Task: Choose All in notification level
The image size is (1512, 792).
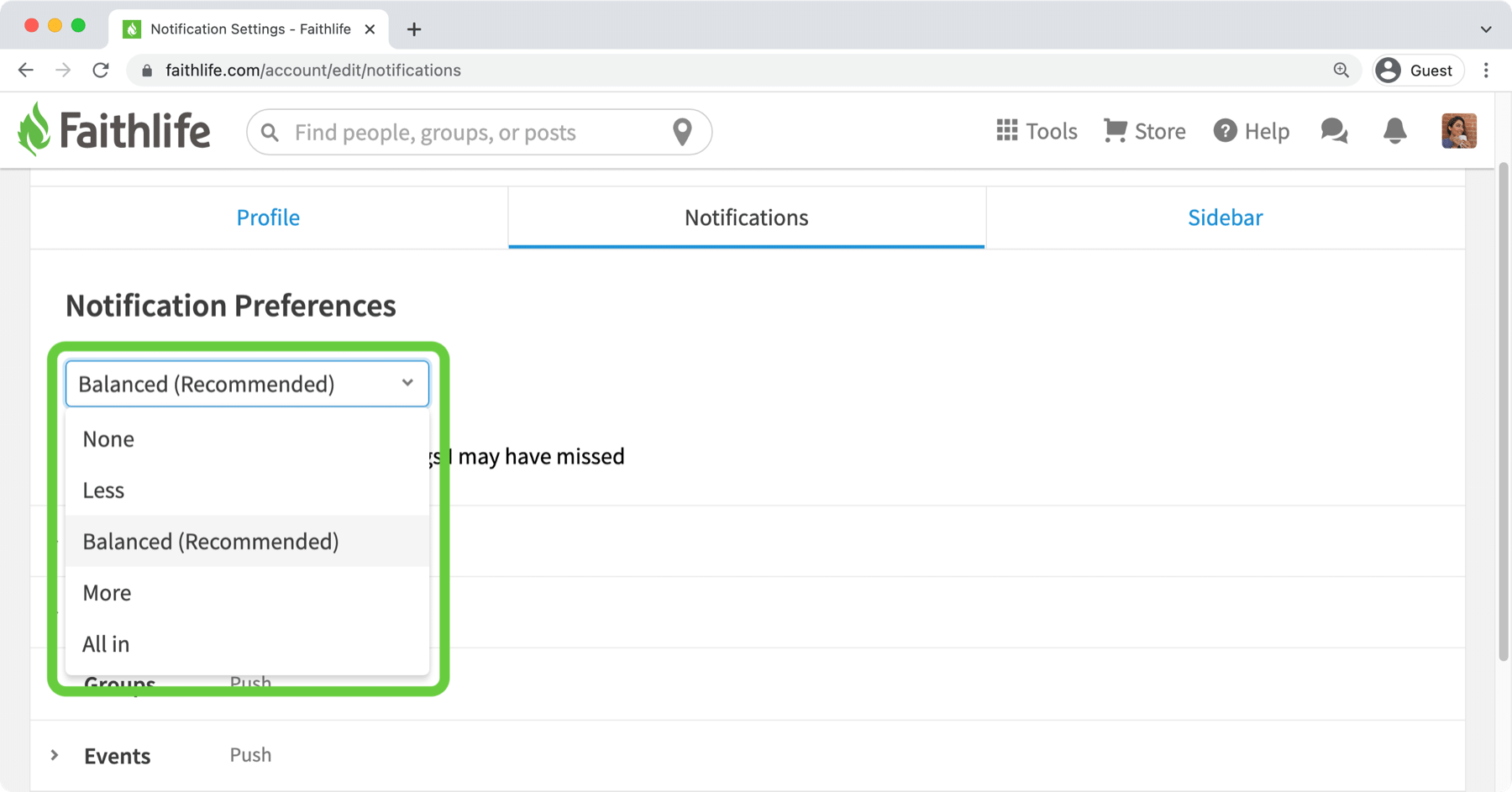Action: coord(247,644)
